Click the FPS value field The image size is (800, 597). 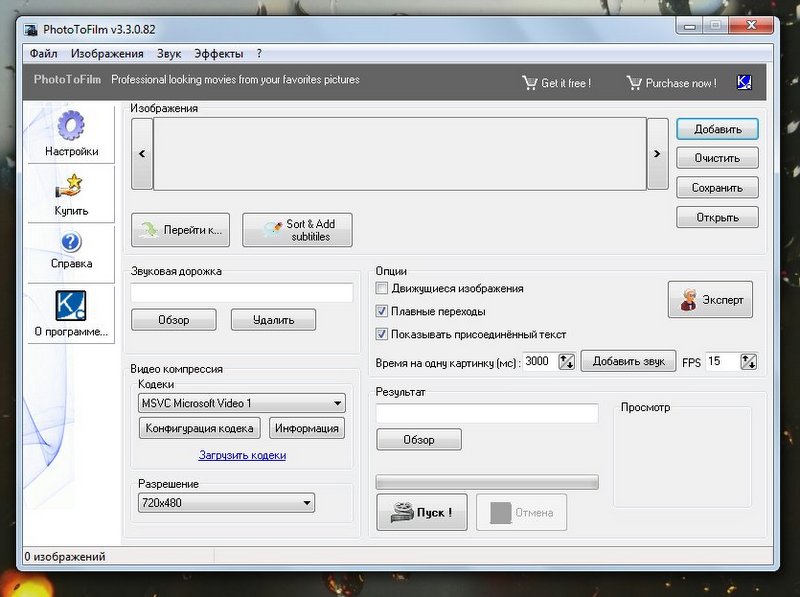click(723, 362)
